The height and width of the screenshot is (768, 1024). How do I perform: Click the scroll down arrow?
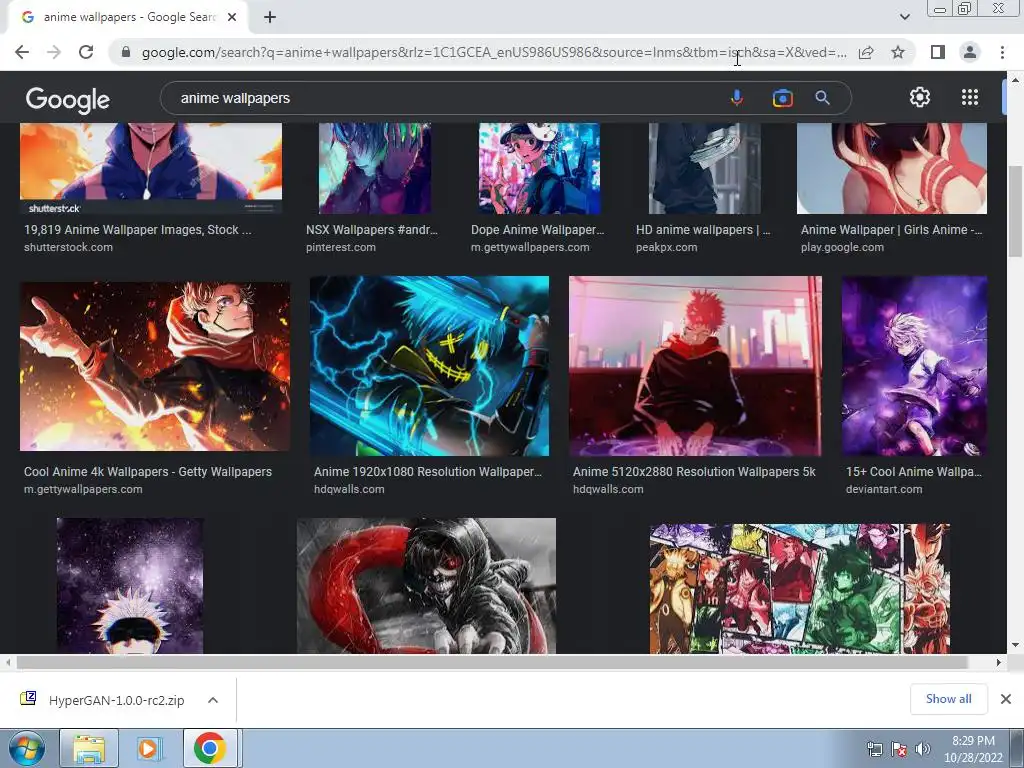pyautogui.click(x=1015, y=645)
